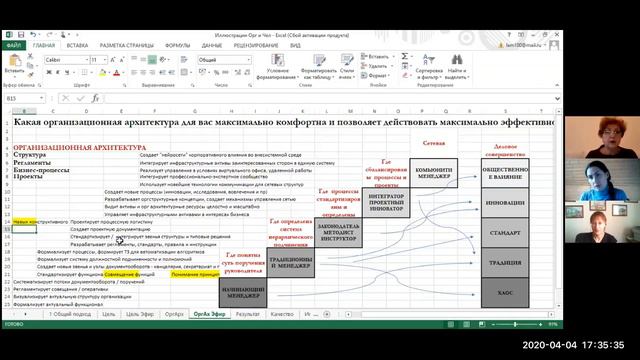Open the number format Общий dropdown
Screen dimensions: 640x360
pyautogui.click(x=249, y=60)
